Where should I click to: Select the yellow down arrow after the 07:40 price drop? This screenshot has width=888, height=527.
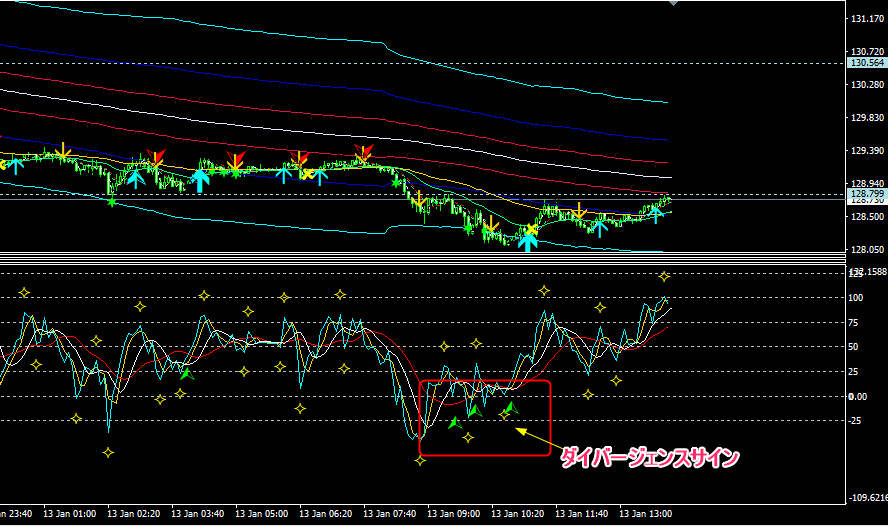419,198
